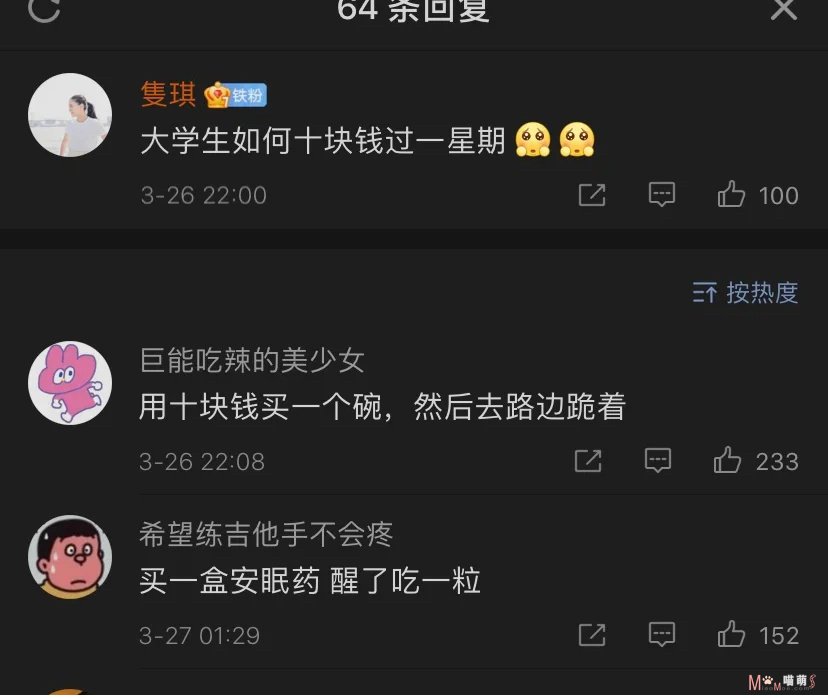Viewport: 828px width, 698px height.
Task: Share the comment by 巨能吃辣的美少女
Action: pyautogui.click(x=588, y=461)
